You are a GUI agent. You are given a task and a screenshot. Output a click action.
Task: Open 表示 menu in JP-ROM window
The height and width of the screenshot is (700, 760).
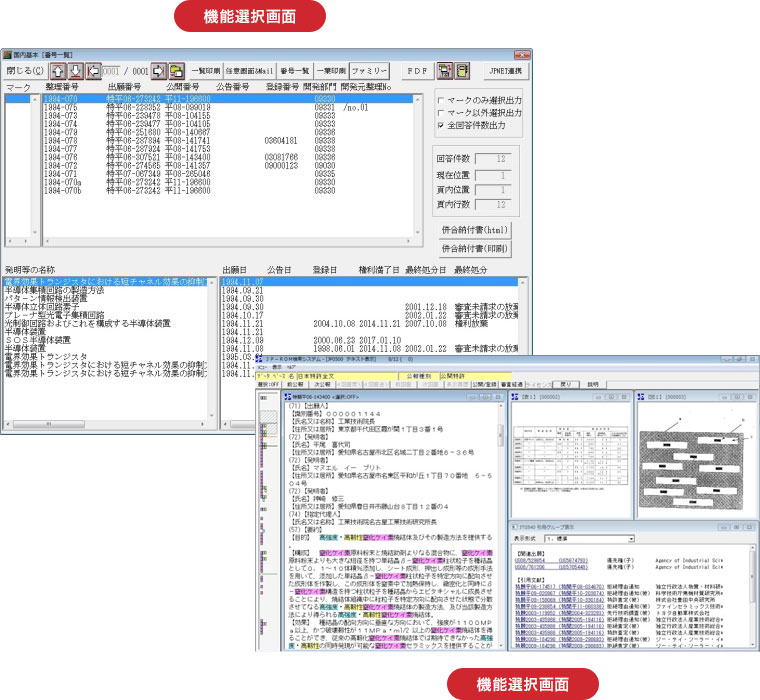coord(277,367)
